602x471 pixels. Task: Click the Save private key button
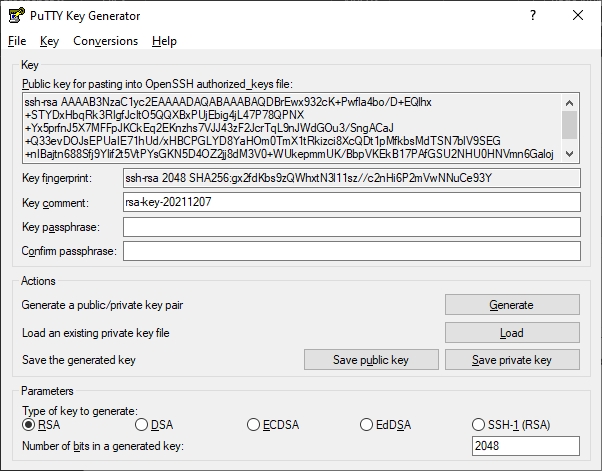[x=511, y=360]
